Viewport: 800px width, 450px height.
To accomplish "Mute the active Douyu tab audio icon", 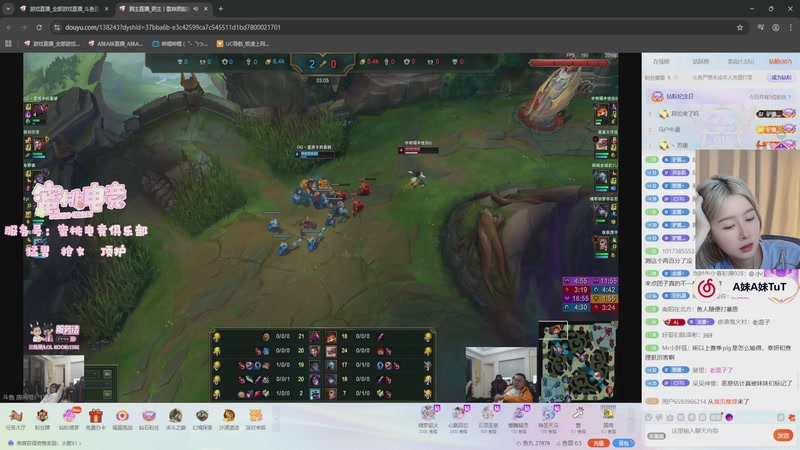I will coord(196,9).
